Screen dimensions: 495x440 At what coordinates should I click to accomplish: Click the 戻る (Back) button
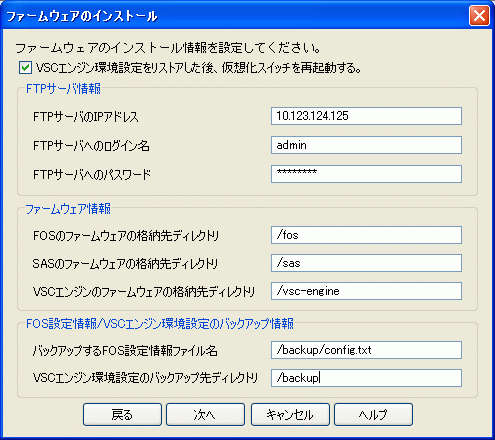[x=122, y=415]
